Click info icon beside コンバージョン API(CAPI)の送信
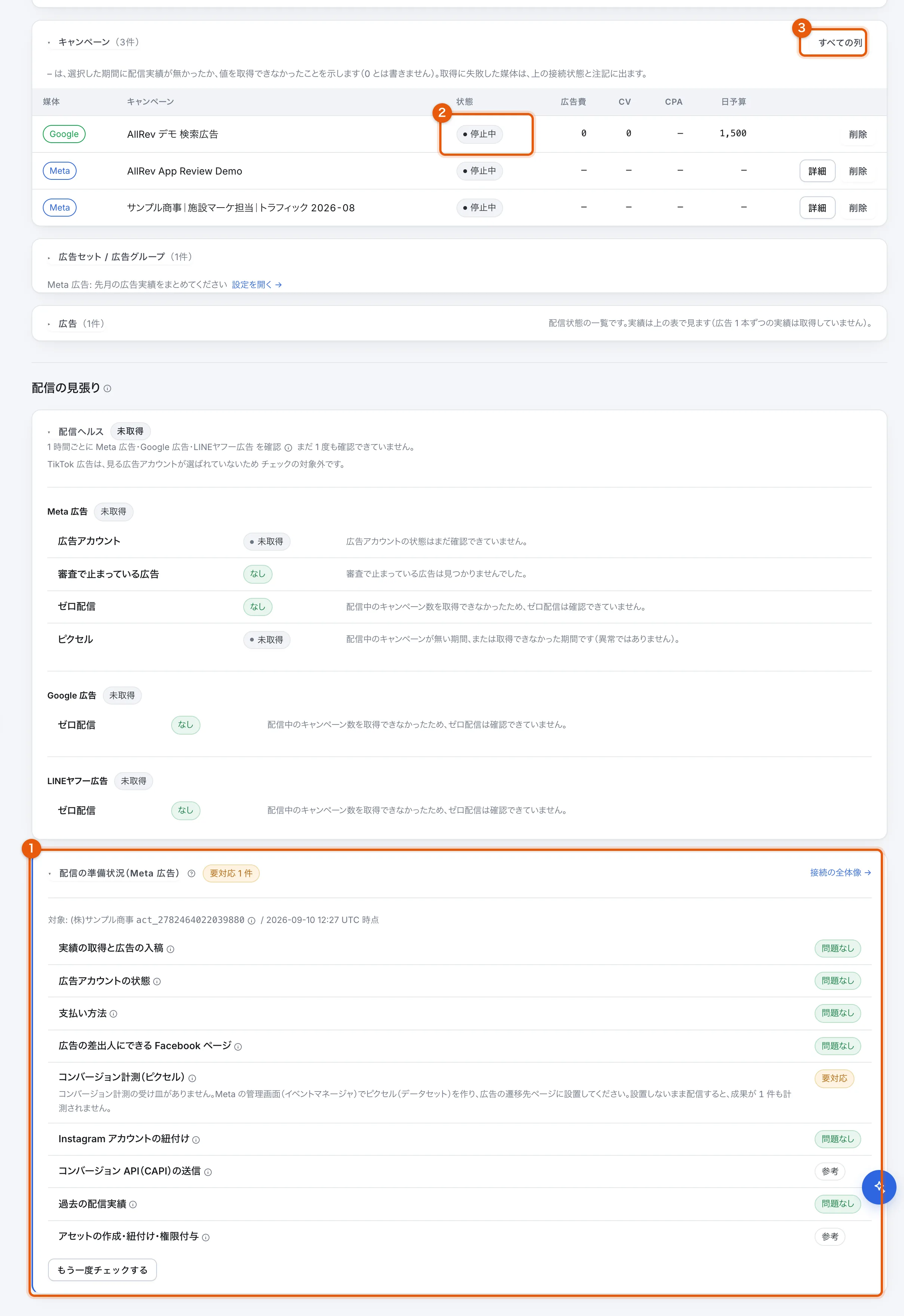 208,1171
